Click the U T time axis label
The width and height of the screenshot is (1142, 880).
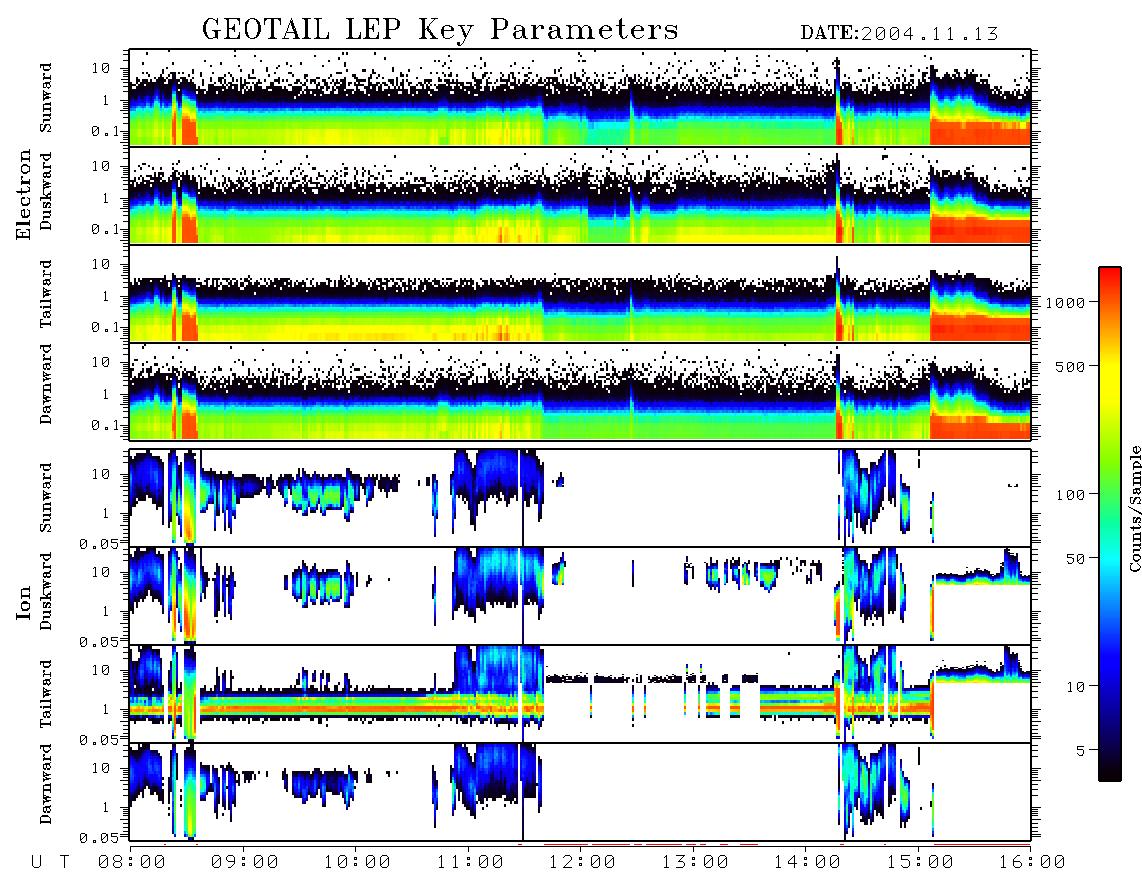tap(50, 862)
